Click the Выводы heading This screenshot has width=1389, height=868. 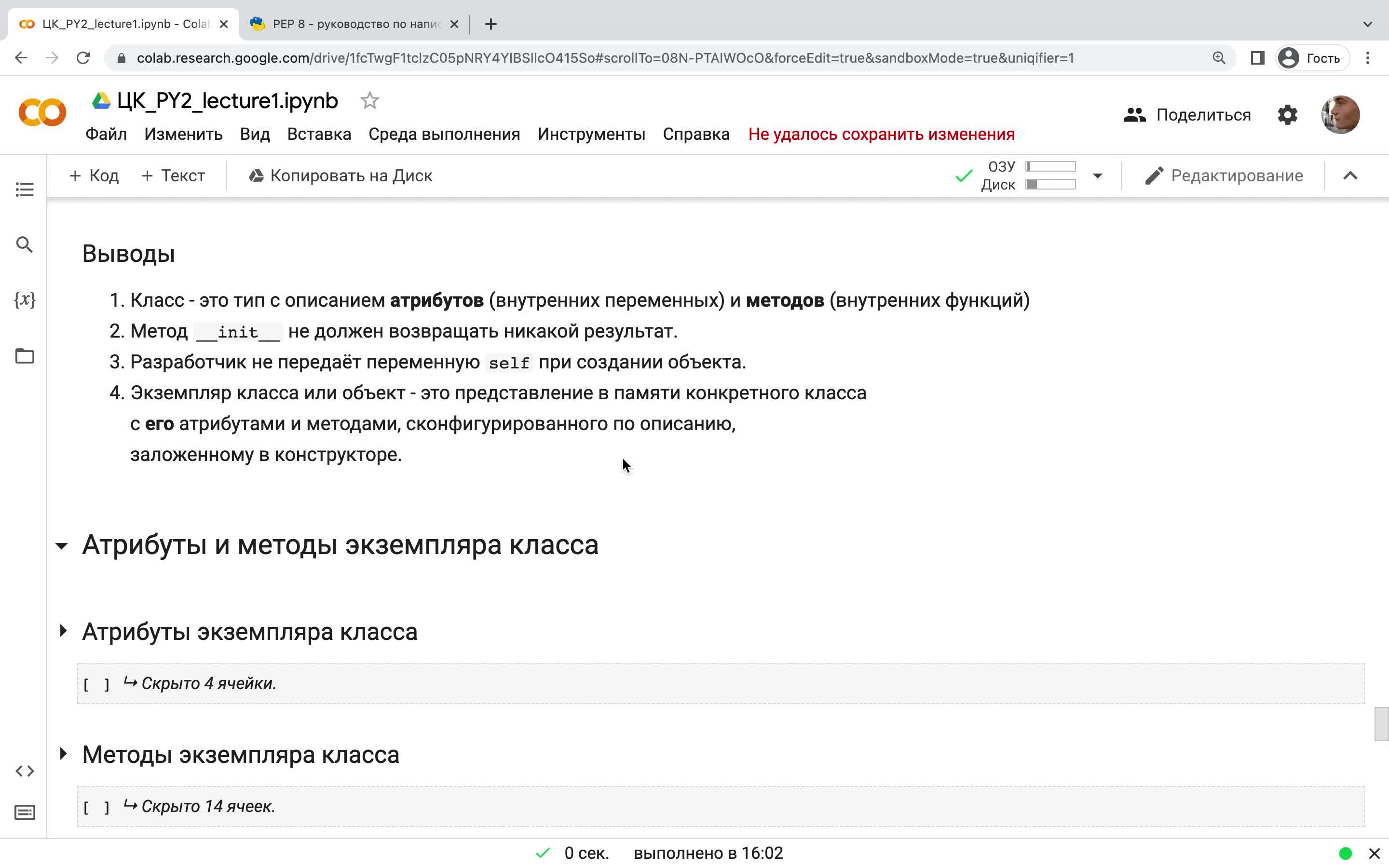tap(129, 254)
